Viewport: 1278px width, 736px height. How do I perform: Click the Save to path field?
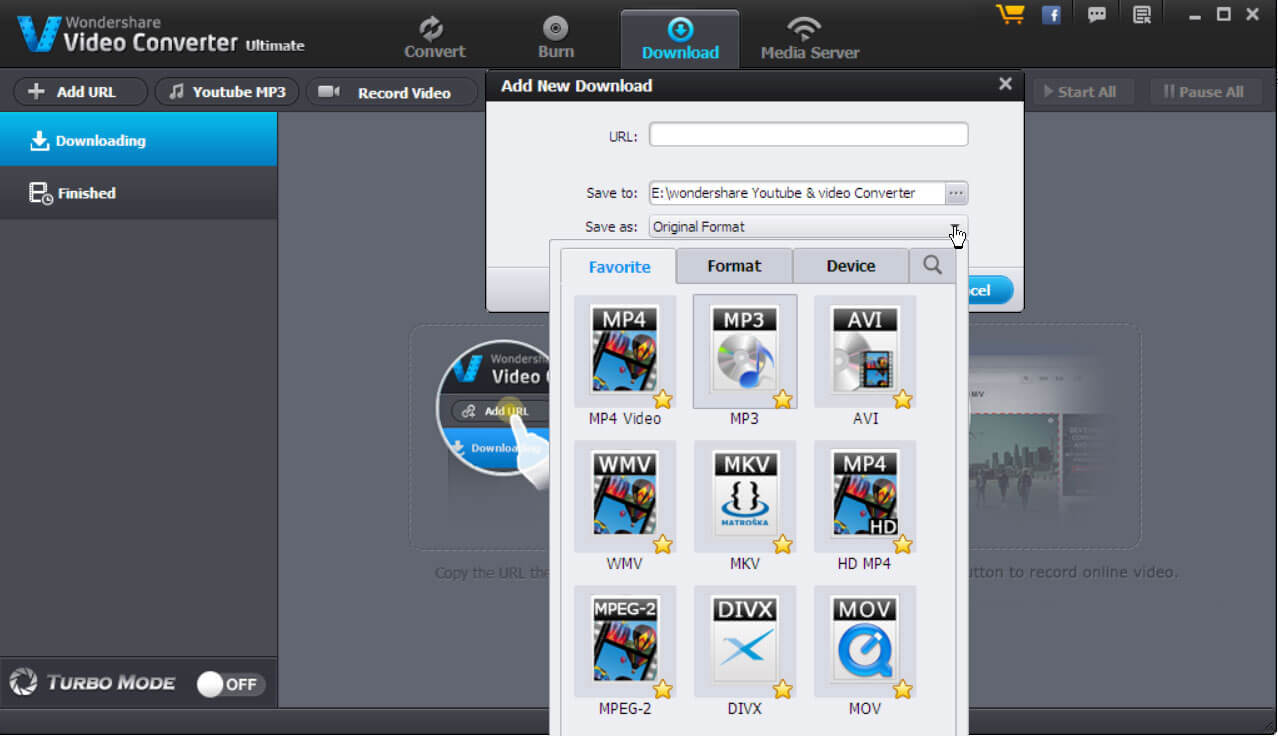[796, 193]
